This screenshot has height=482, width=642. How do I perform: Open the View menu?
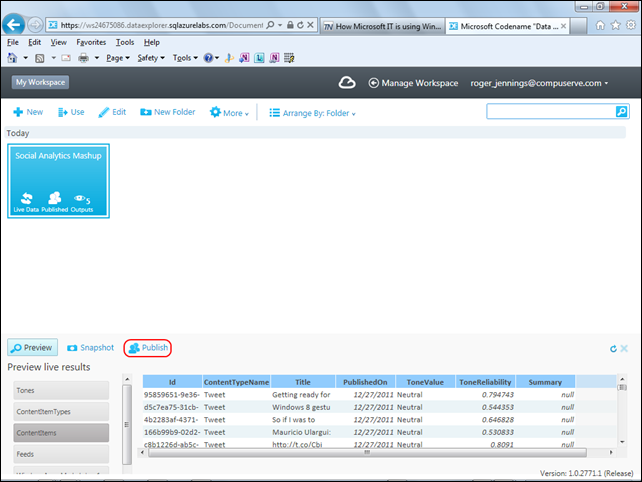point(59,42)
